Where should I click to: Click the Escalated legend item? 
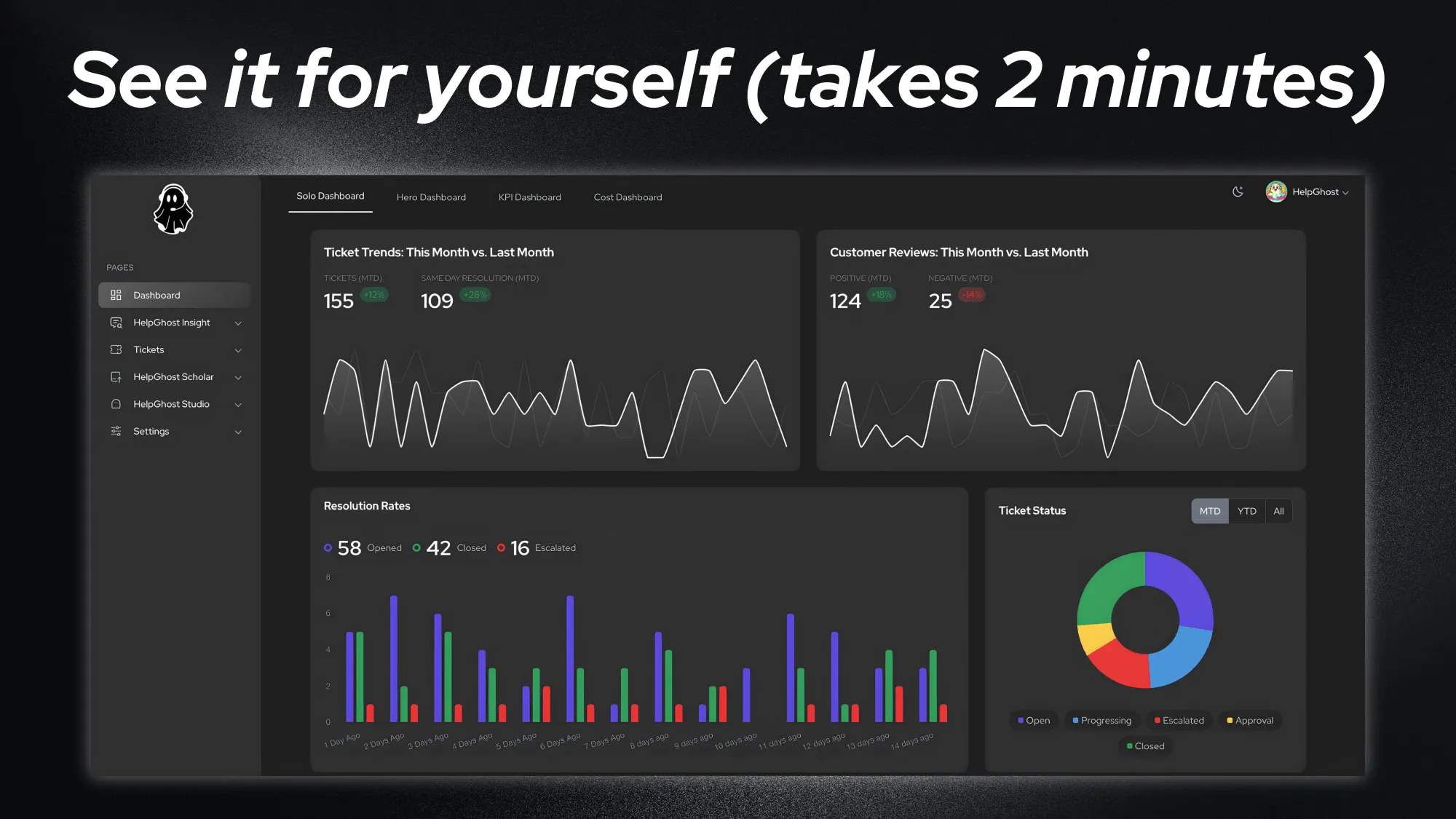tap(1178, 720)
